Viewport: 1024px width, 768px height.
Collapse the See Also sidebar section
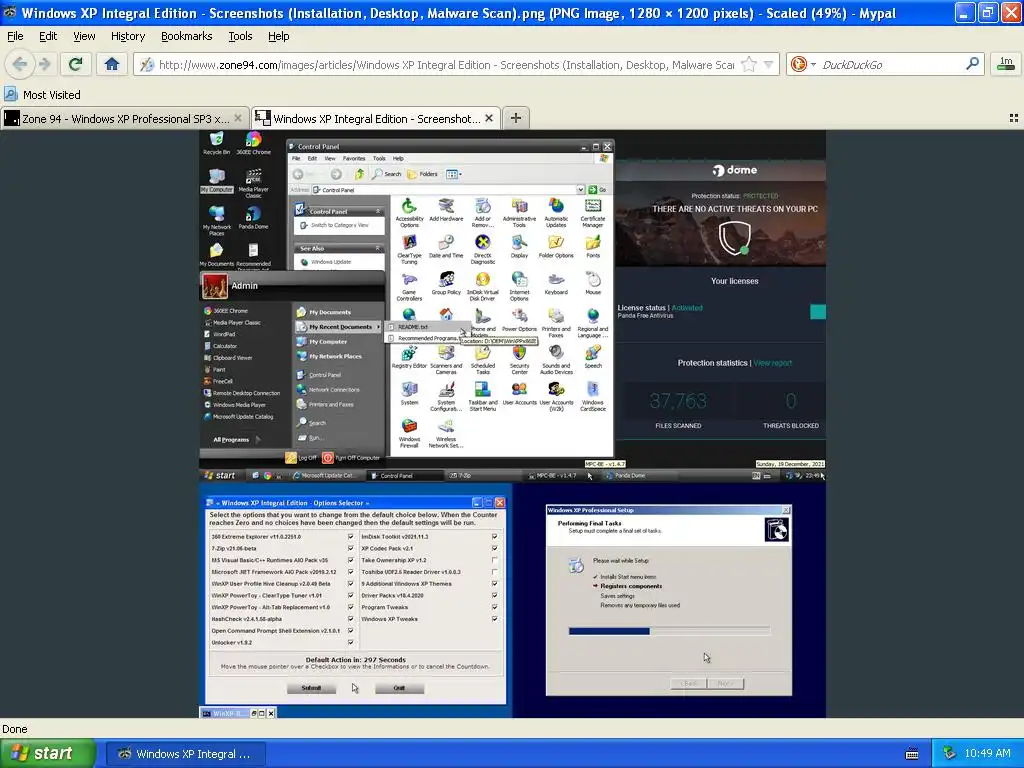378,248
